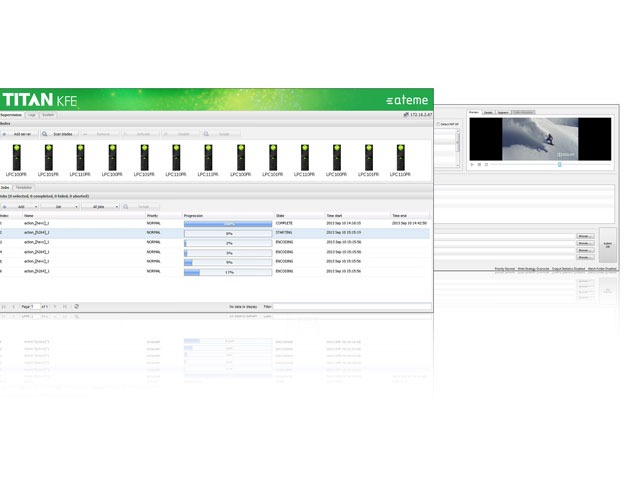Go to the next page of jobs
Image resolution: width=640 pixels, height=480 pixels.
pos(55,307)
